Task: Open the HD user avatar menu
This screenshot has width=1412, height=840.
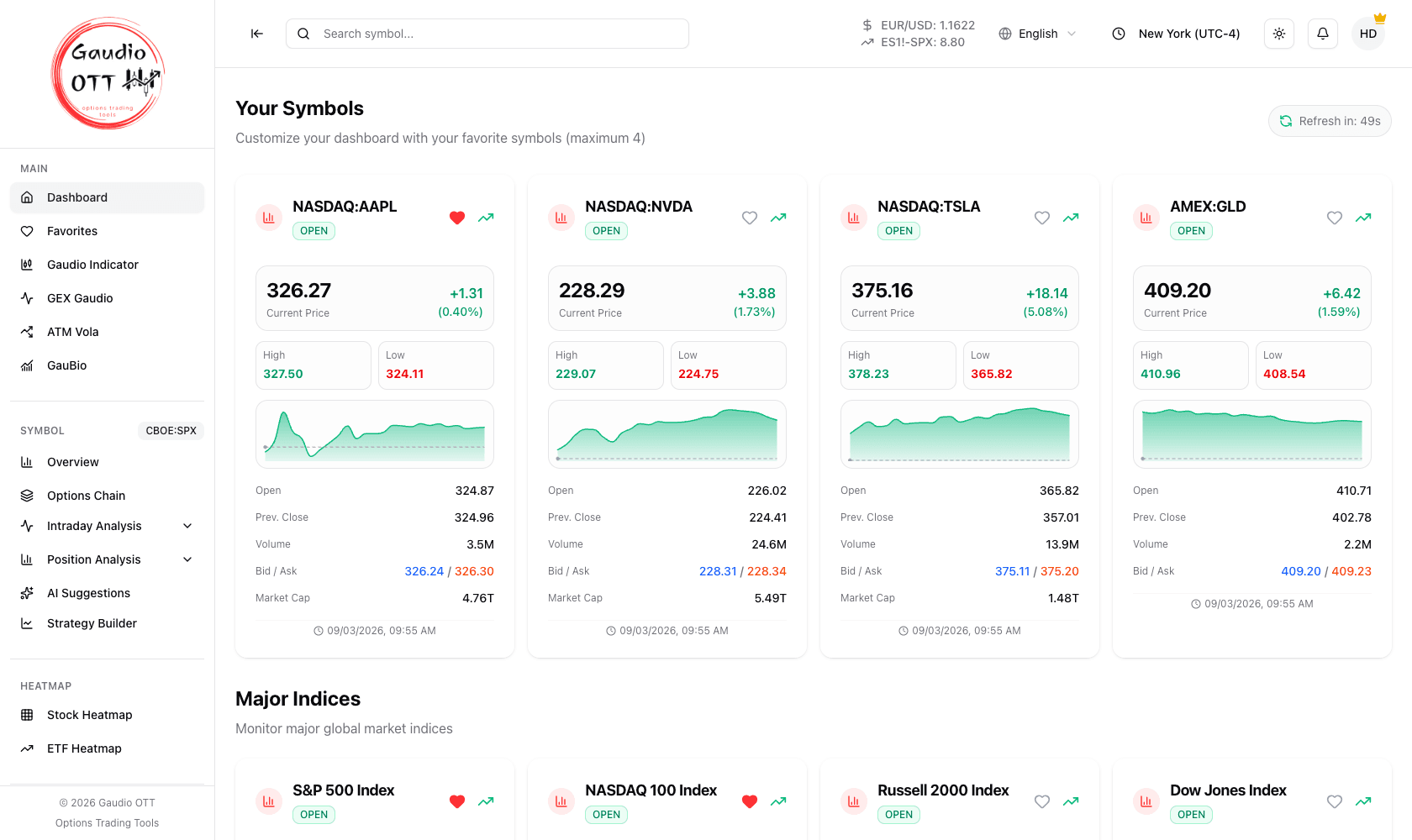Action: point(1368,34)
